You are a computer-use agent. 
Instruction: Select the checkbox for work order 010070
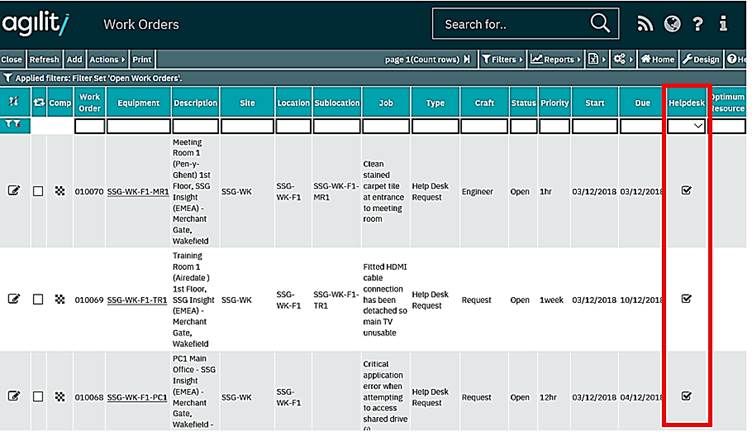tap(38, 191)
